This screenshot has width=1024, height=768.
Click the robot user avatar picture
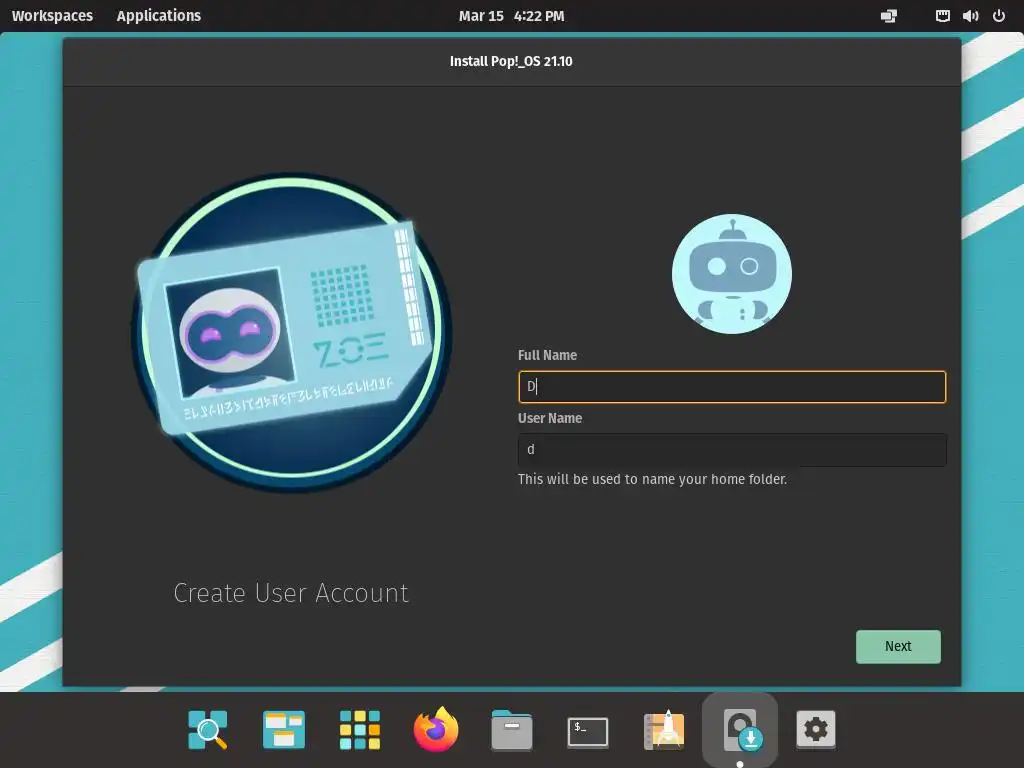click(731, 274)
